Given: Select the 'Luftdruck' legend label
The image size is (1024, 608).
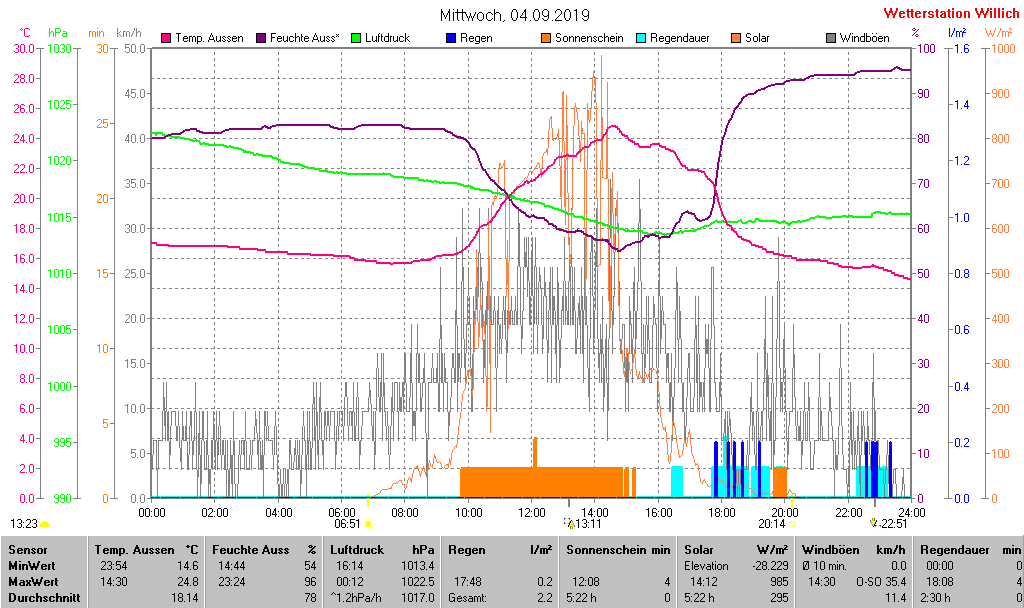Looking at the screenshot, I should pyautogui.click(x=387, y=39).
